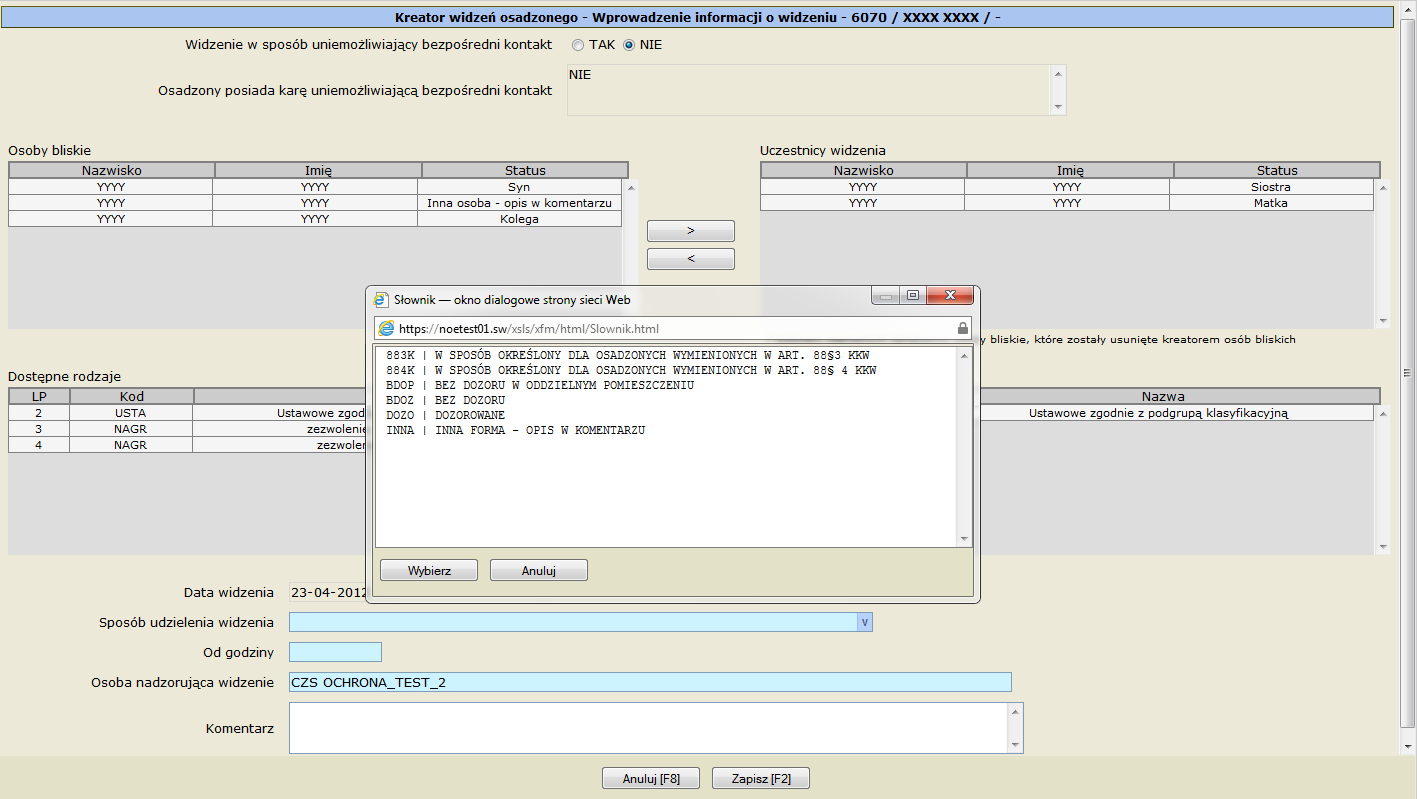Click the Nazwisko header in Osoby bliskie
This screenshot has height=799, width=1417.
(111, 170)
